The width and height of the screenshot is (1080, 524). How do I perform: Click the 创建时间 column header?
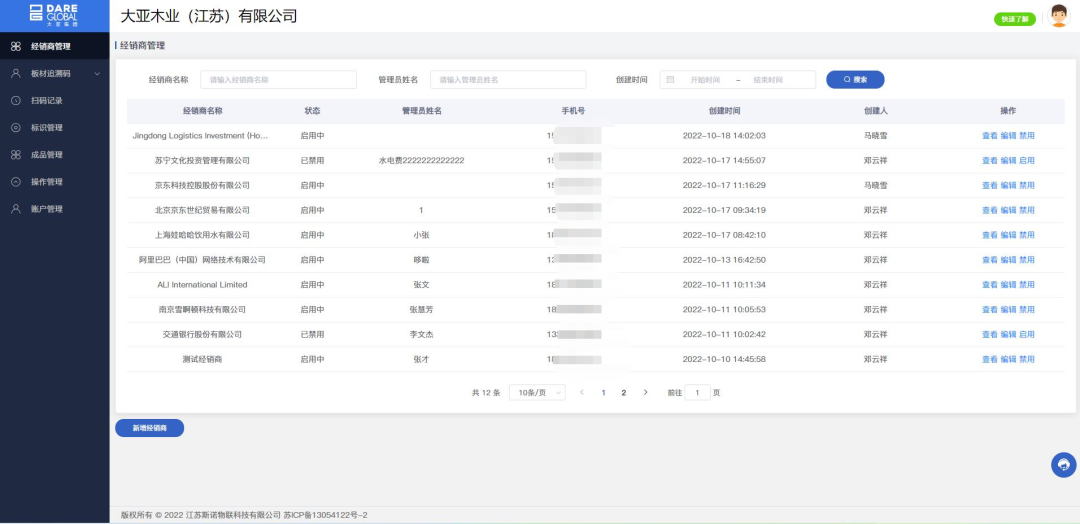(724, 111)
